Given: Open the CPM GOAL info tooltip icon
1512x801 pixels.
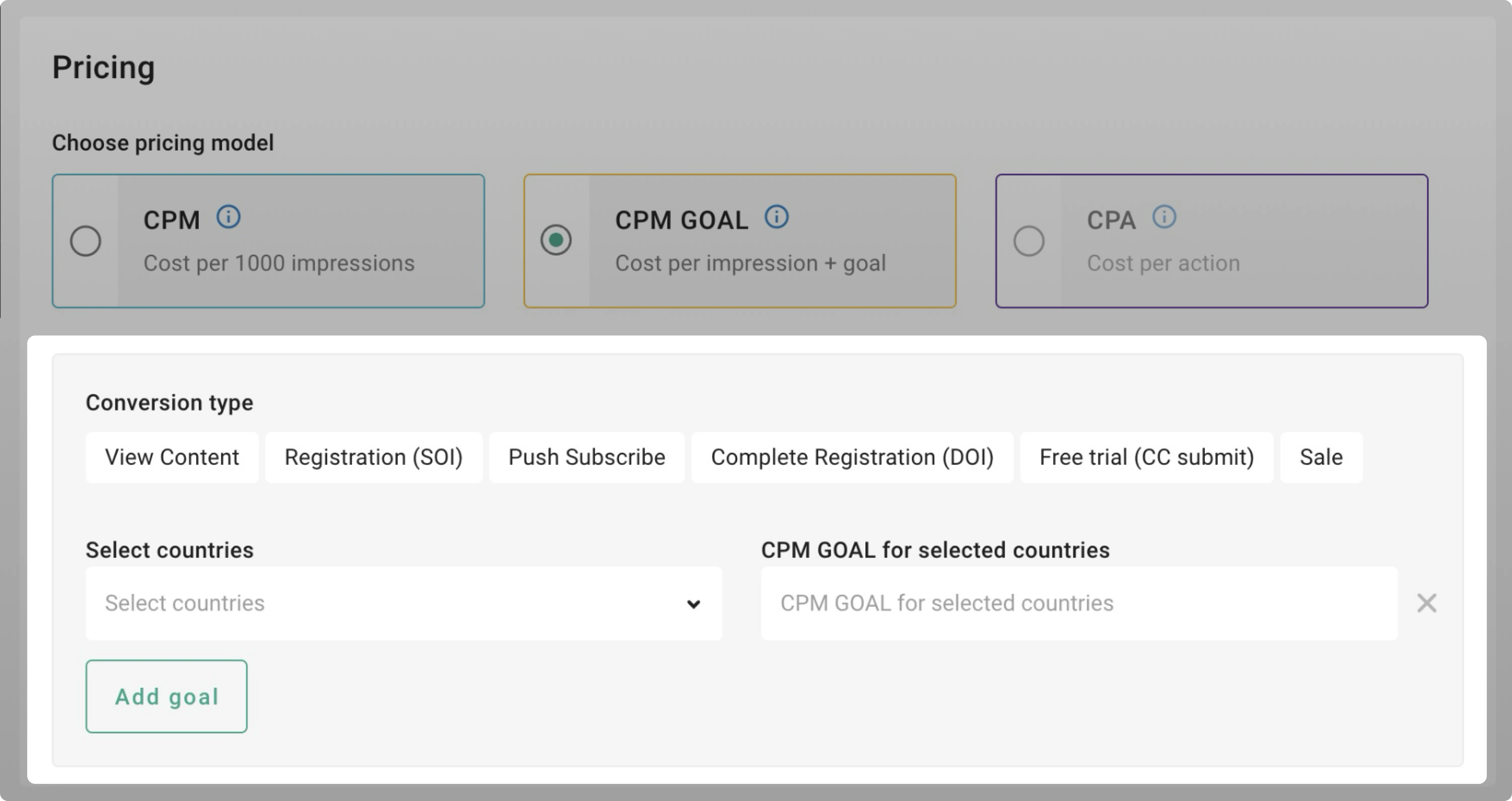Looking at the screenshot, I should 777,217.
